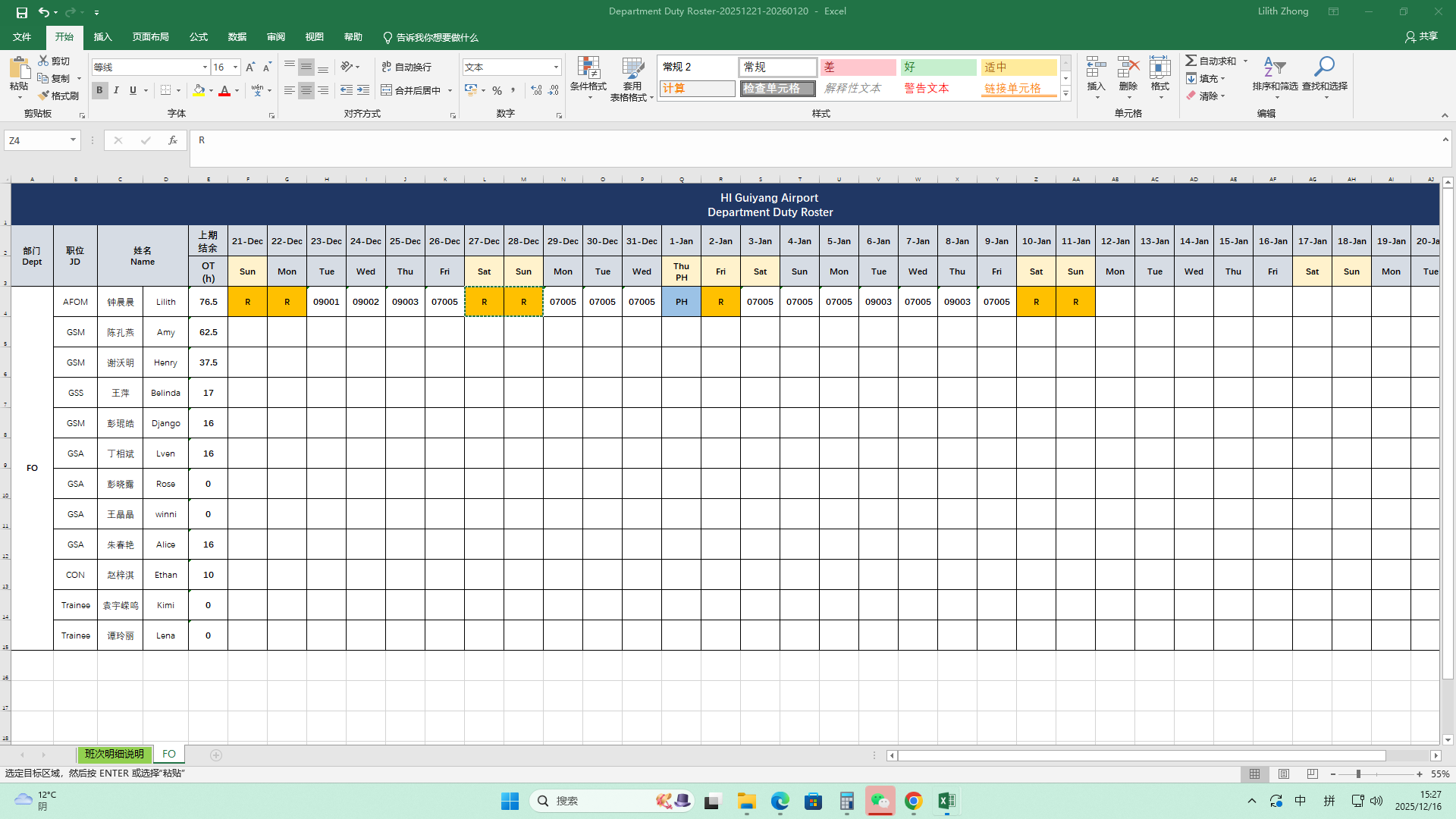Open the Name Box dropdown arrow
The height and width of the screenshot is (819, 1456).
coord(73,140)
